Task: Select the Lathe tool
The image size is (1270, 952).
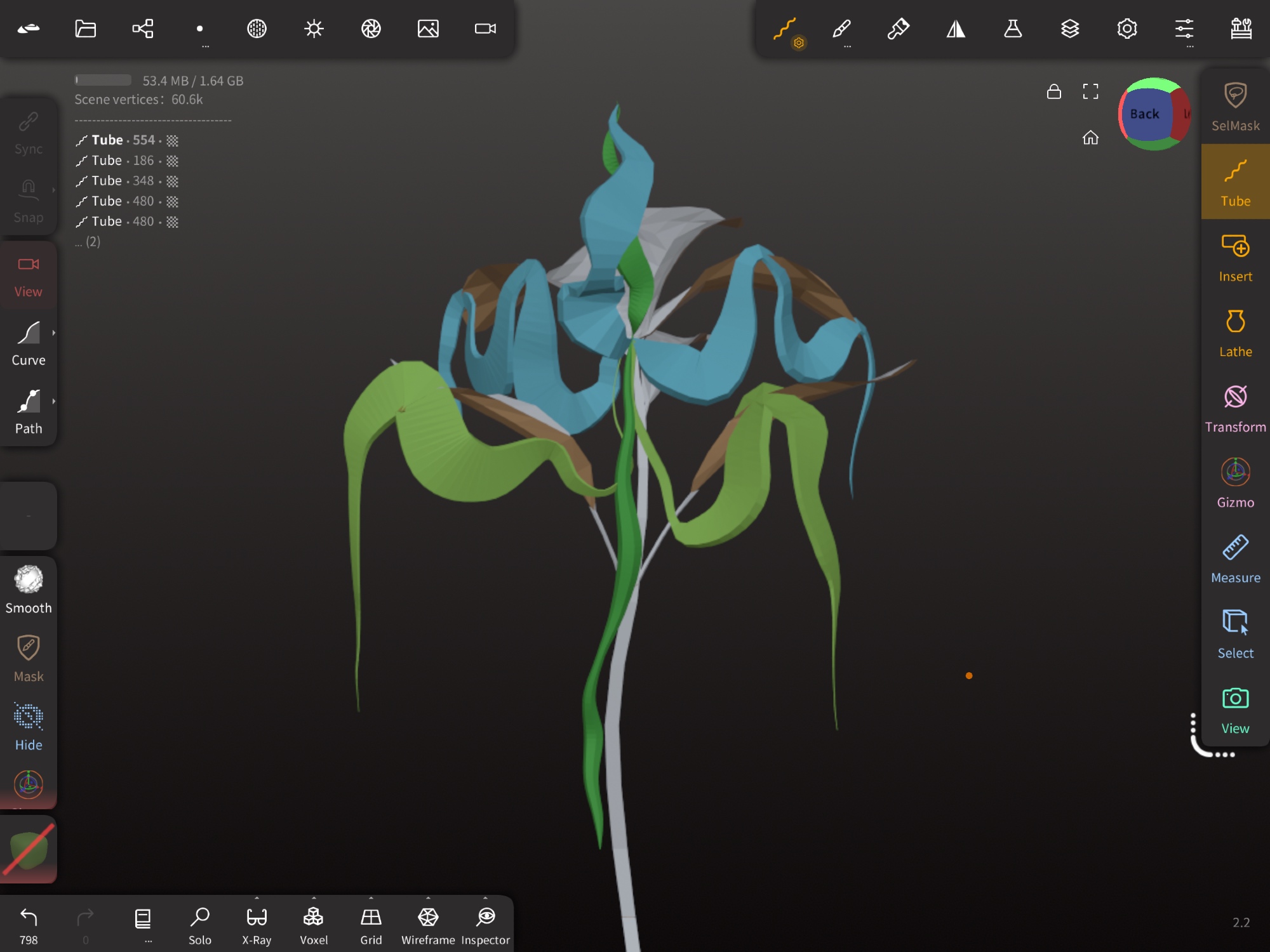Action: click(x=1234, y=333)
